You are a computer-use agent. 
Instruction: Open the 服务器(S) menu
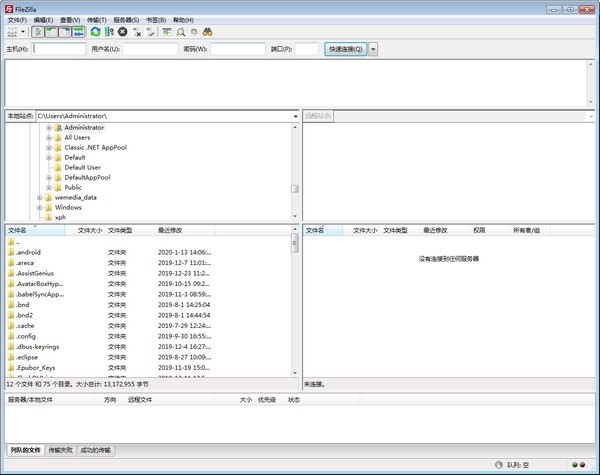coord(126,19)
